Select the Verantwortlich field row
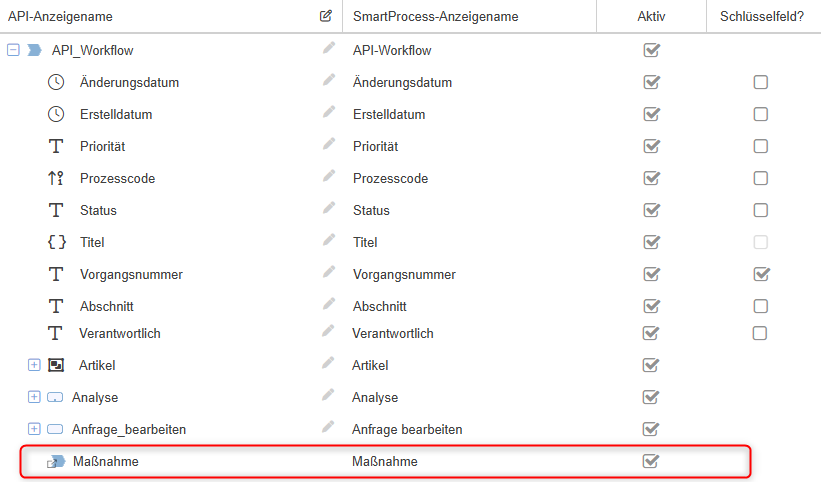The height and width of the screenshot is (482, 821). pyautogui.click(x=120, y=333)
